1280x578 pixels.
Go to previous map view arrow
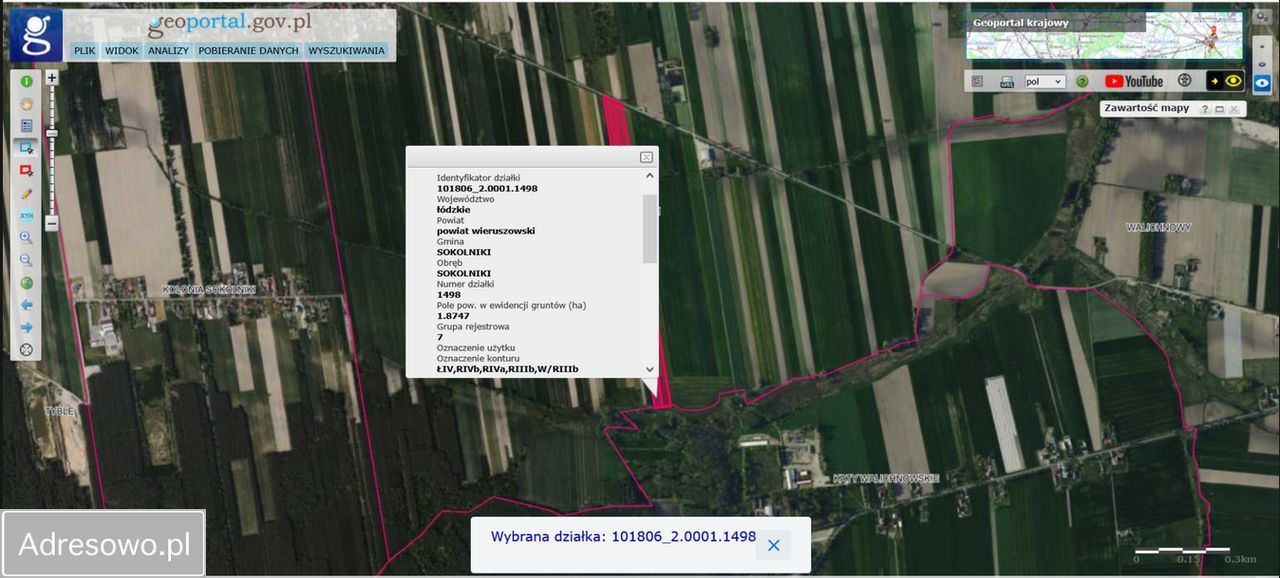tap(26, 305)
